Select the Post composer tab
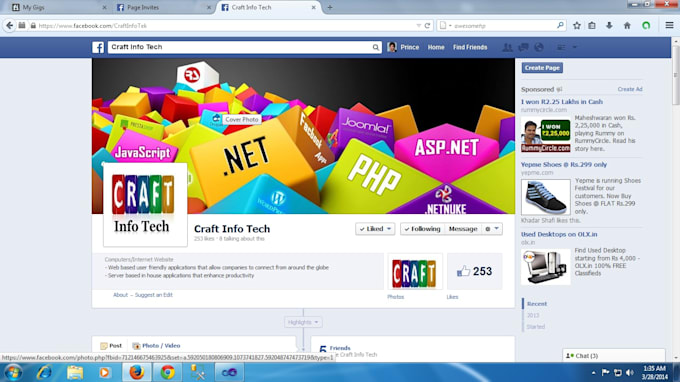Viewport: 680px width, 382px height. pyautogui.click(x=111, y=346)
